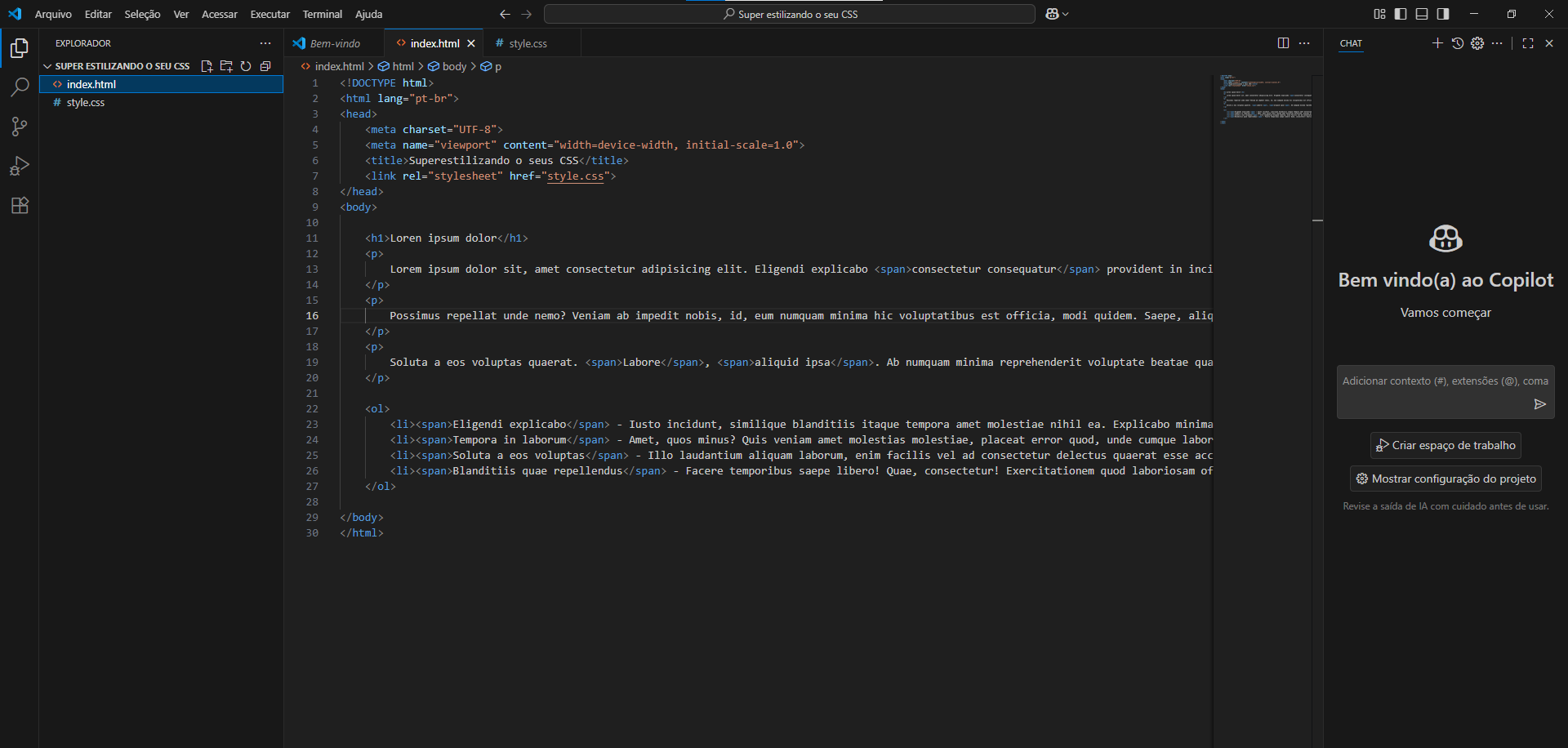This screenshot has width=1568, height=748.
Task: Open the Extensions view
Action: [x=20, y=205]
